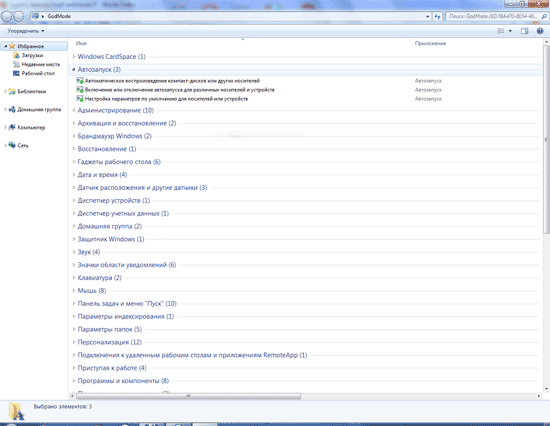Click the Диспетчер устройств (1) header
550x426 pixels.
(x=114, y=200)
